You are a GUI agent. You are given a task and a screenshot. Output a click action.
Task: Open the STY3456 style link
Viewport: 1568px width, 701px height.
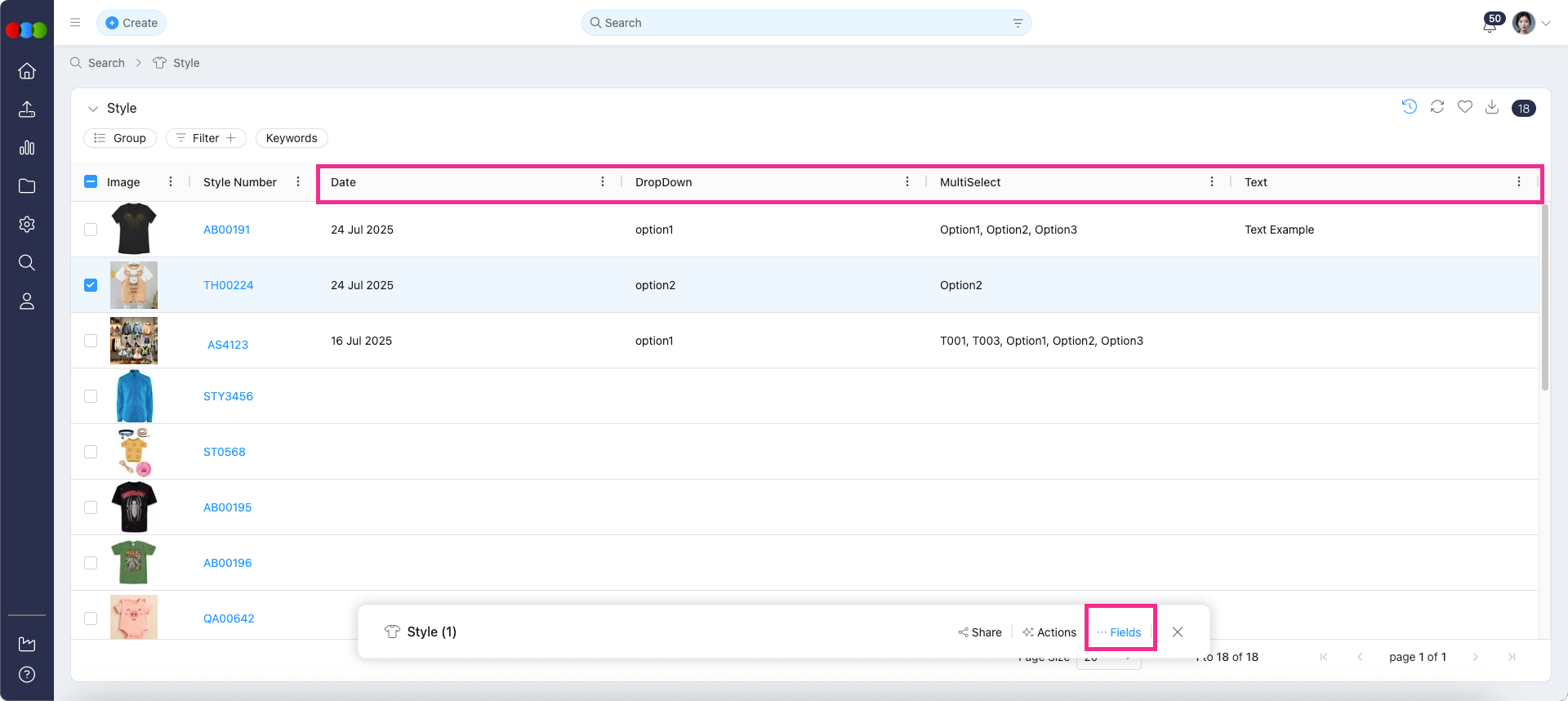pyautogui.click(x=228, y=396)
